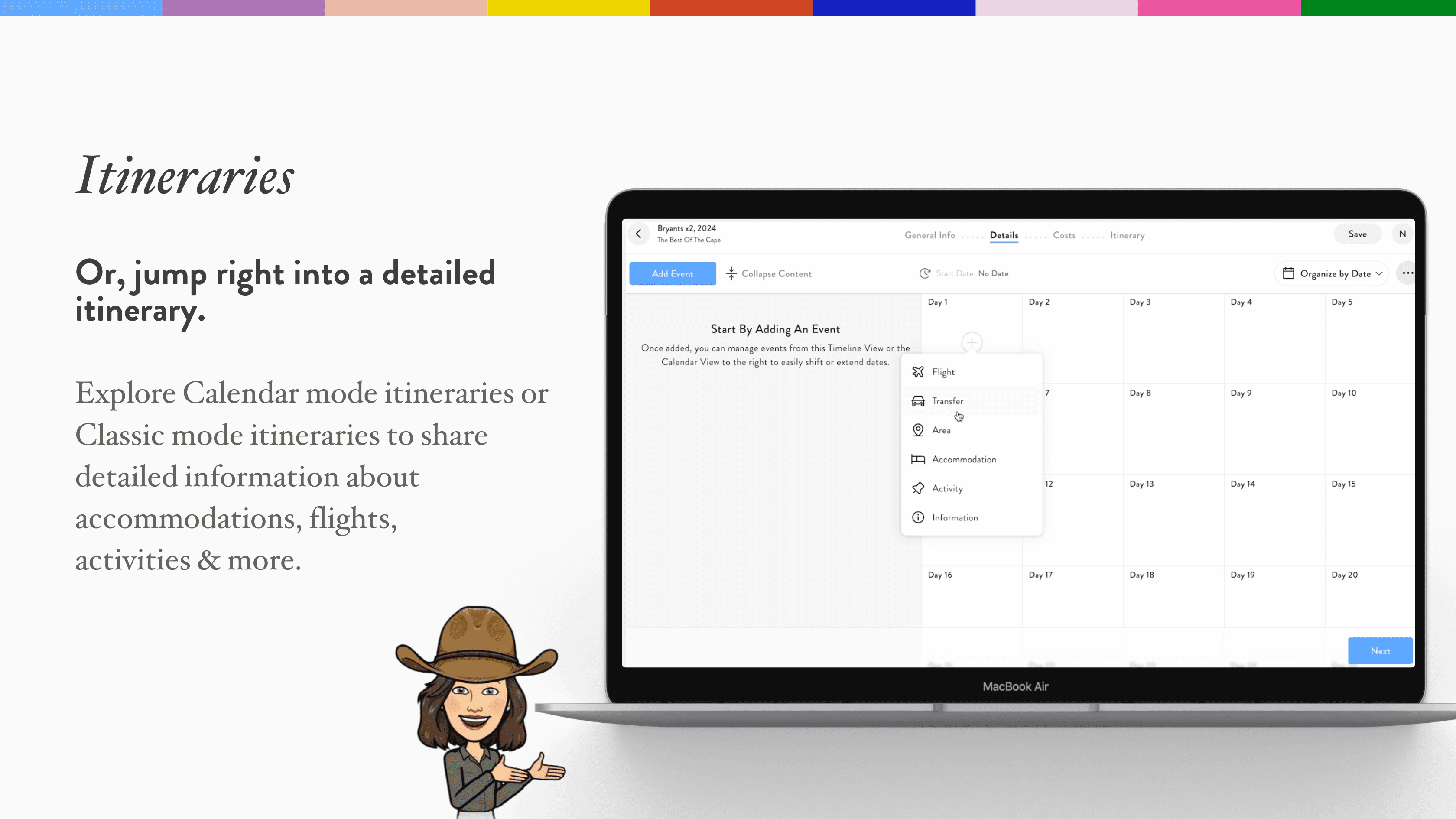Toggle Collapse Content panel view
Viewport: 1456px width, 819px height.
coord(769,273)
